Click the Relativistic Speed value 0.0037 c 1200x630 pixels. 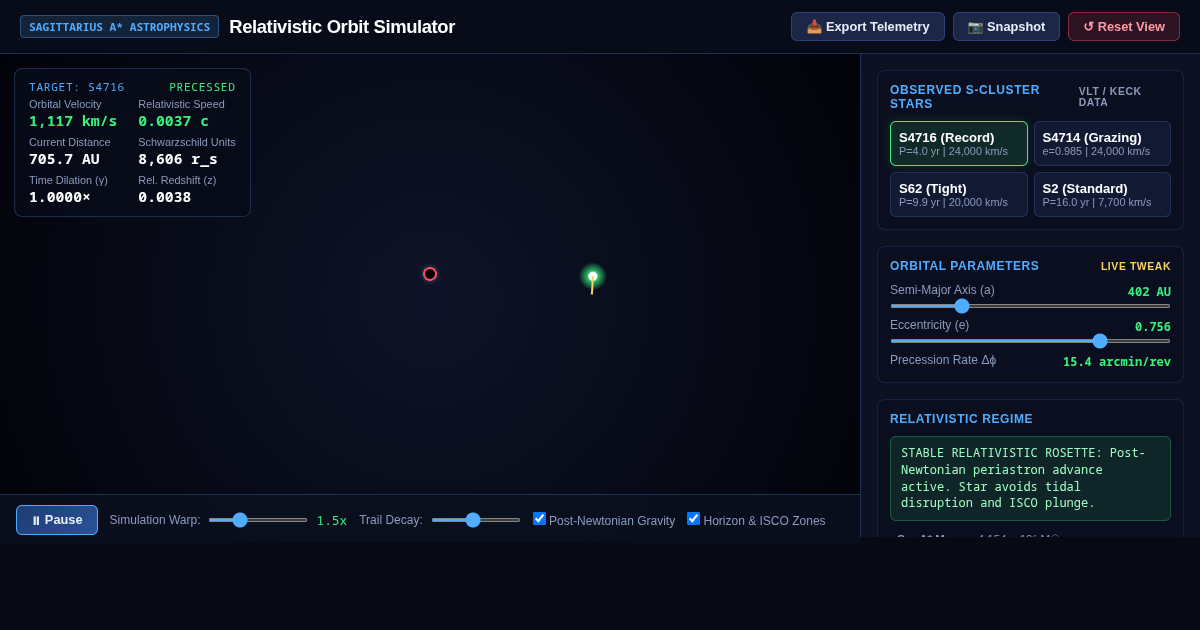174,121
